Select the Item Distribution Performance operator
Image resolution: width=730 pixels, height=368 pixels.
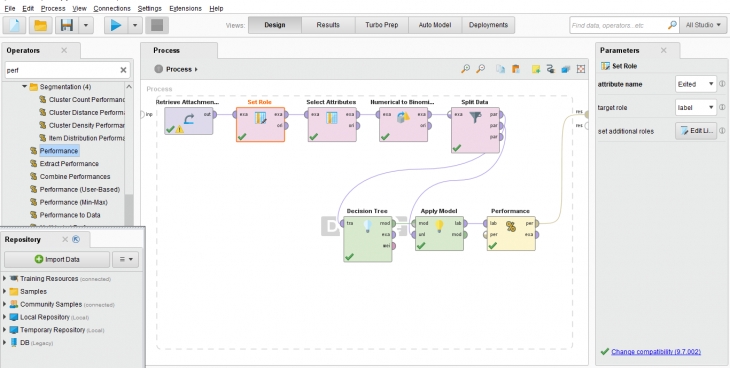[x=82, y=138]
